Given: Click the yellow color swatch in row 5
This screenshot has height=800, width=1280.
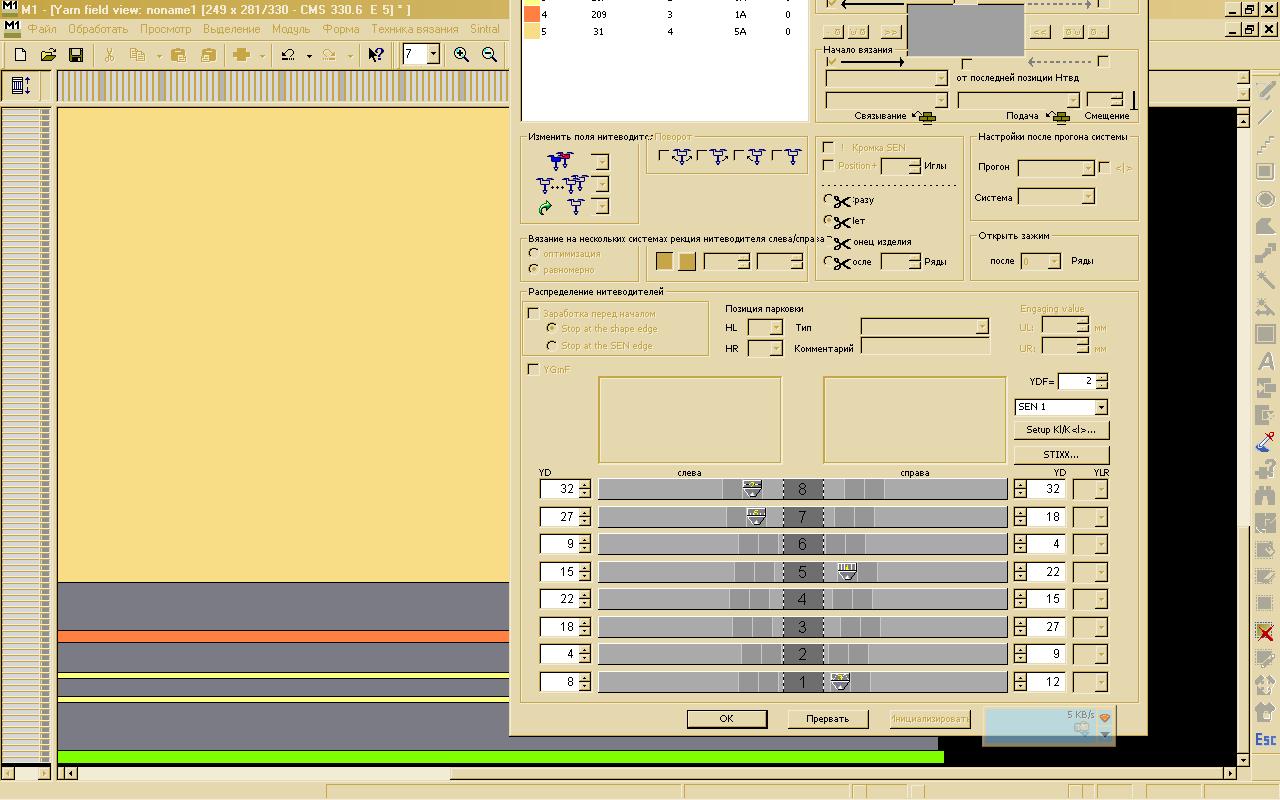Looking at the screenshot, I should (532, 32).
